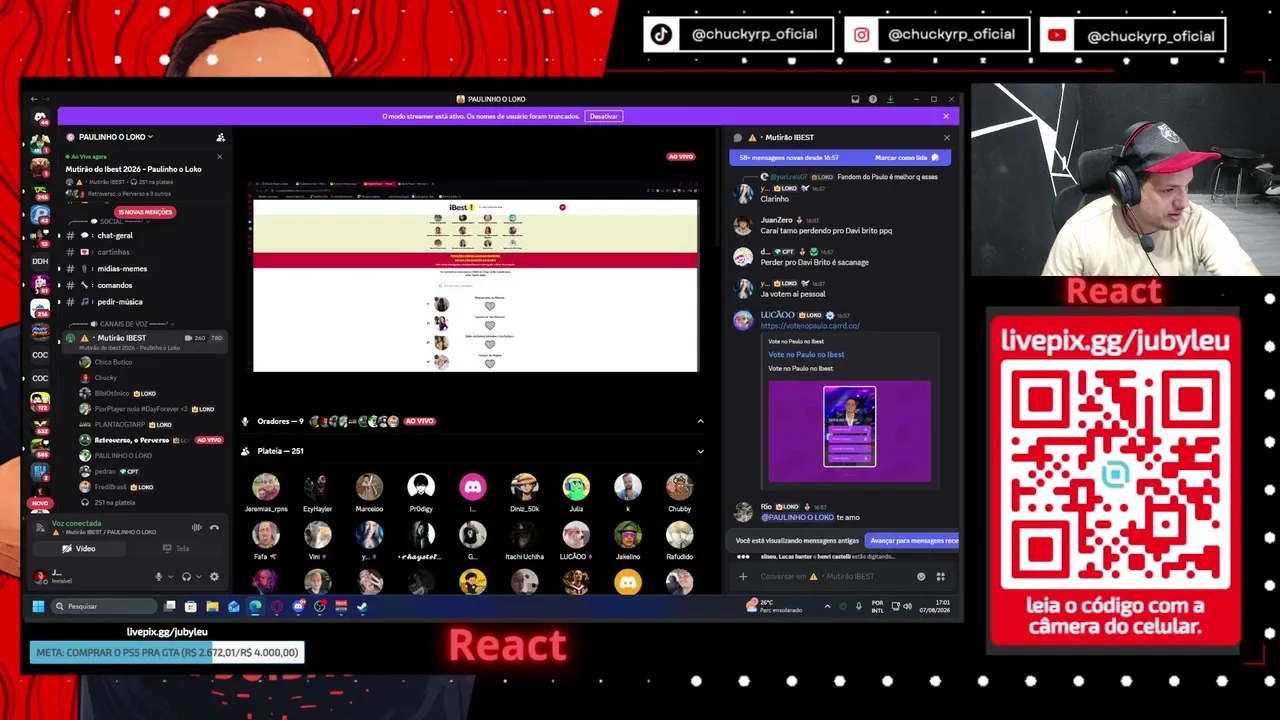This screenshot has width=1280, height=720.
Task: Open the speech bubble icon beside Mutirão IBEST
Action: tap(737, 137)
